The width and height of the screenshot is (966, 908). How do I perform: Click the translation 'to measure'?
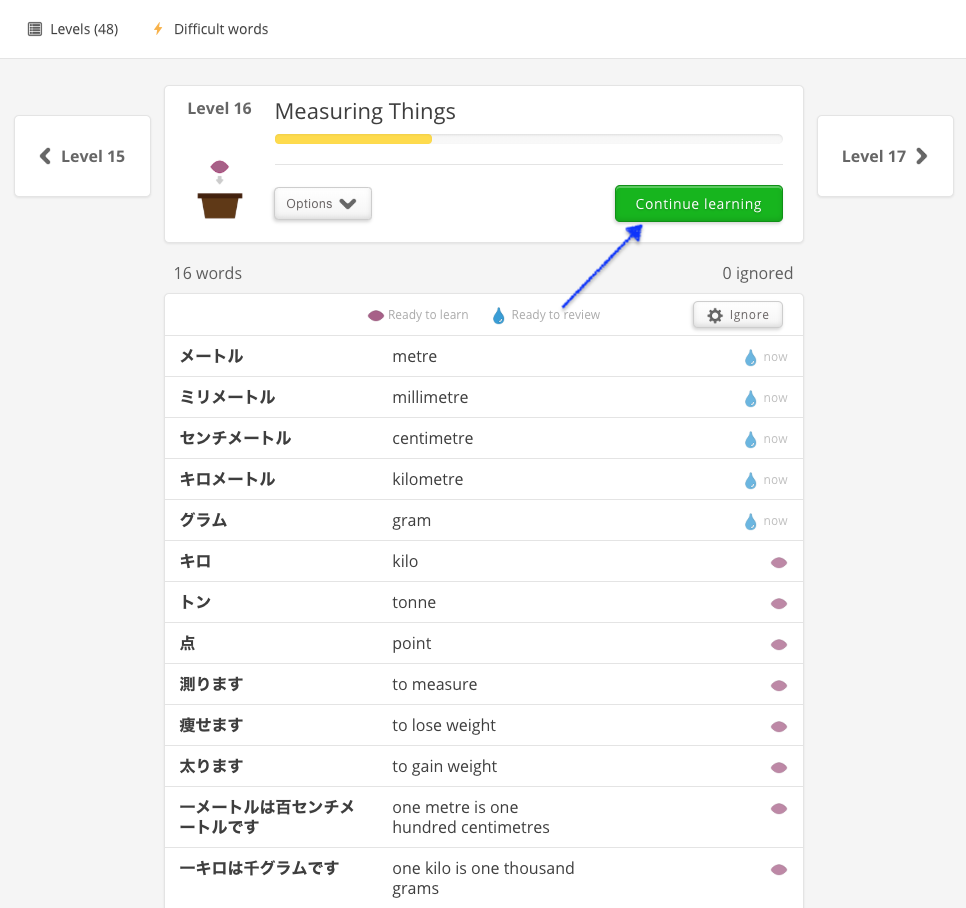pyautogui.click(x=435, y=684)
